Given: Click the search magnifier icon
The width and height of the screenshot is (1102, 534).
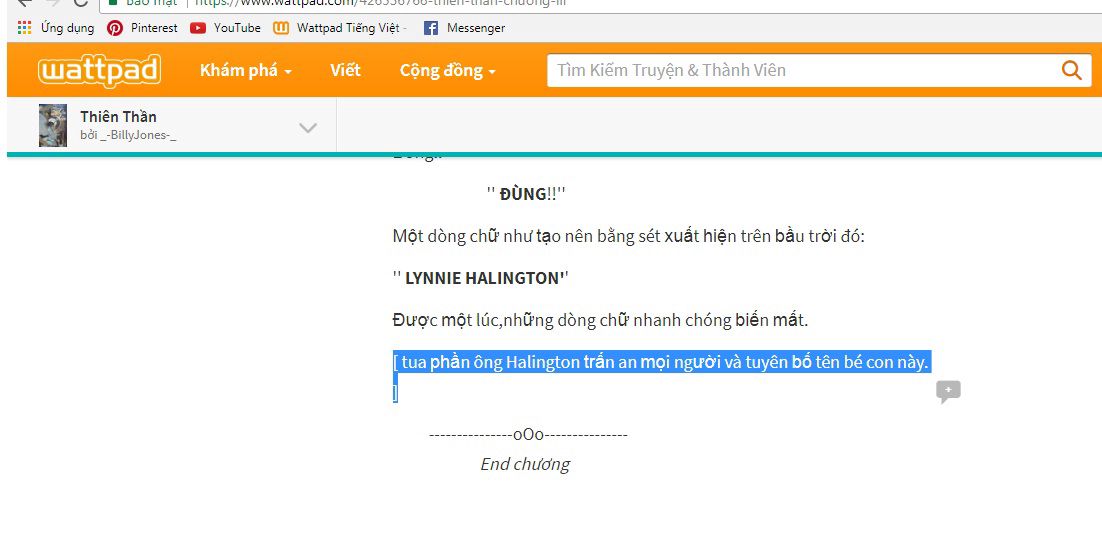Looking at the screenshot, I should 1071,70.
